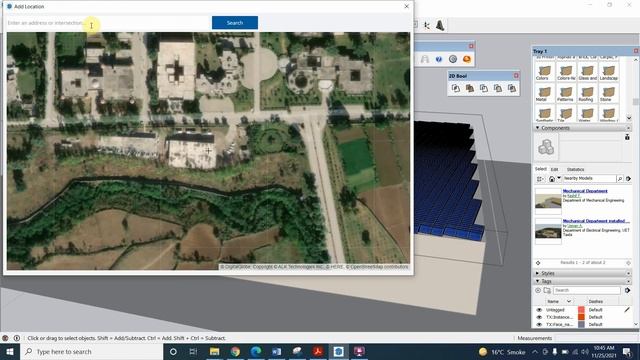Close the Tray 1 panel
Screen dimensions: 640x360
pyautogui.click(x=636, y=51)
